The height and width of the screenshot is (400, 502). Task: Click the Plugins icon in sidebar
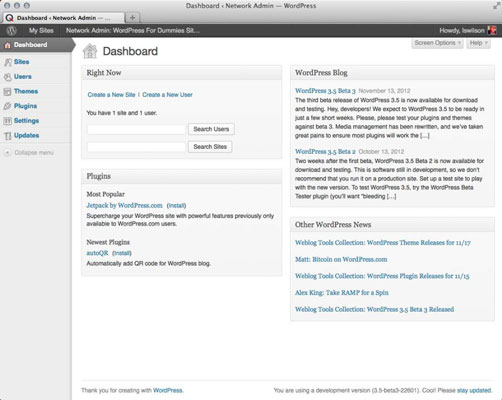pos(7,106)
